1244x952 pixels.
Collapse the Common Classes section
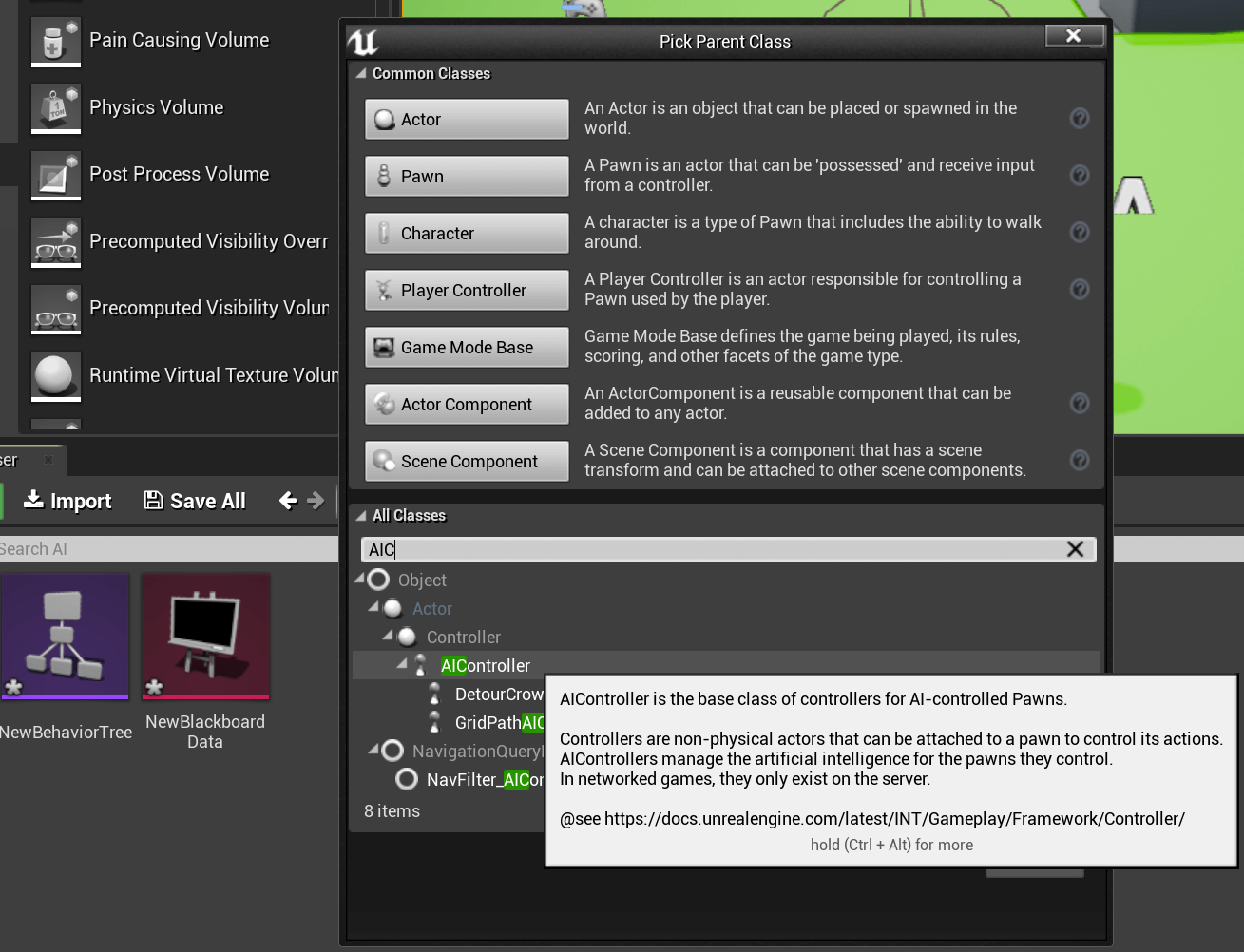[x=361, y=74]
